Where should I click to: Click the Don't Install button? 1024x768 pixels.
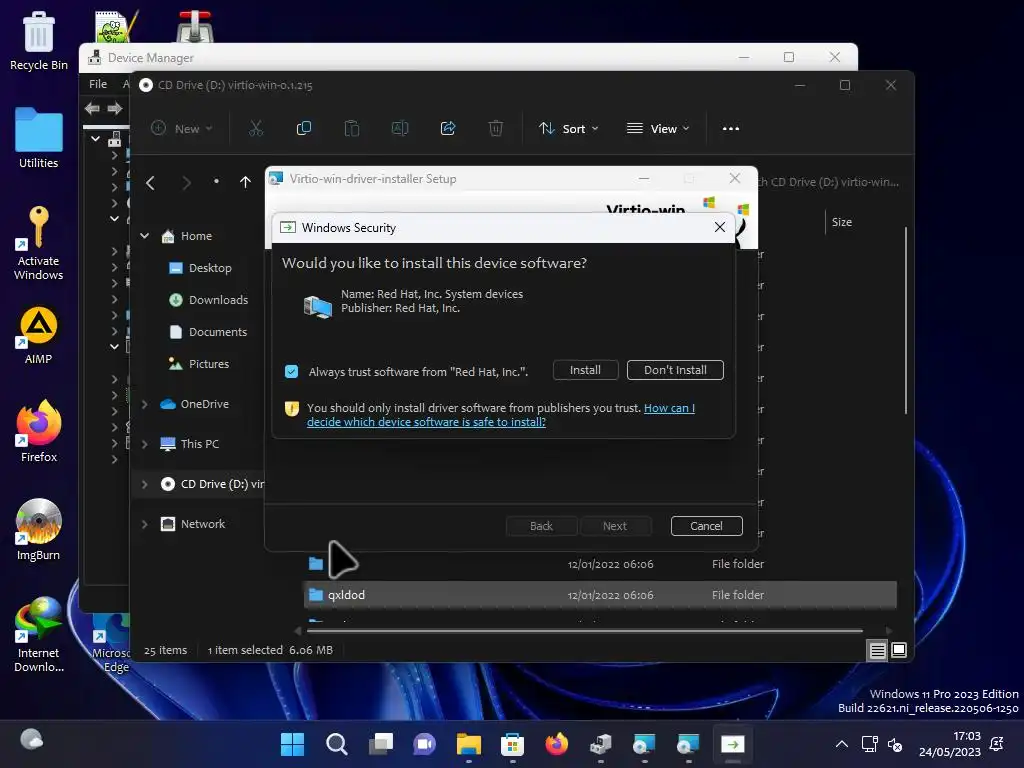(x=675, y=370)
